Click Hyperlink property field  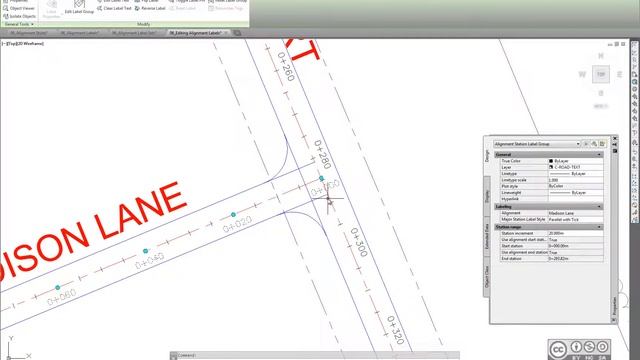click(575, 199)
